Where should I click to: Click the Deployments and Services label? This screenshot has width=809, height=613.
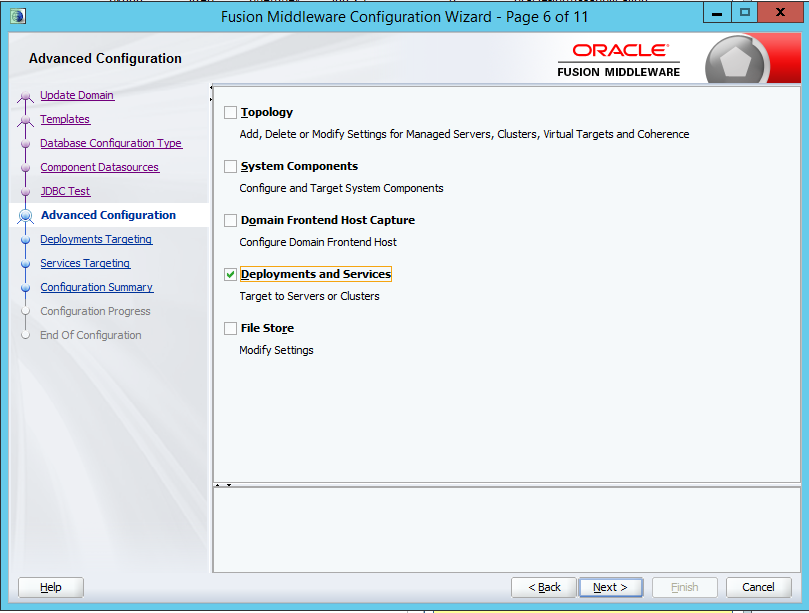tap(316, 274)
